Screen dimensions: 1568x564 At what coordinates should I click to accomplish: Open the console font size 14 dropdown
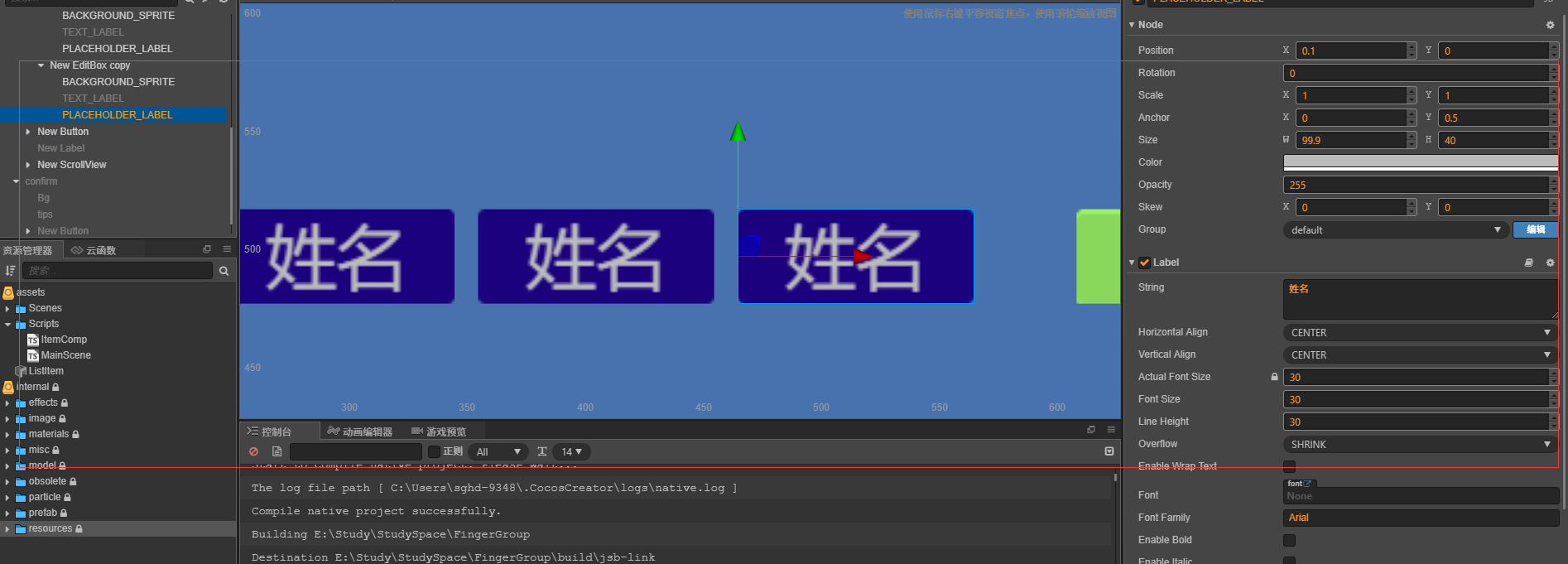[x=571, y=451]
